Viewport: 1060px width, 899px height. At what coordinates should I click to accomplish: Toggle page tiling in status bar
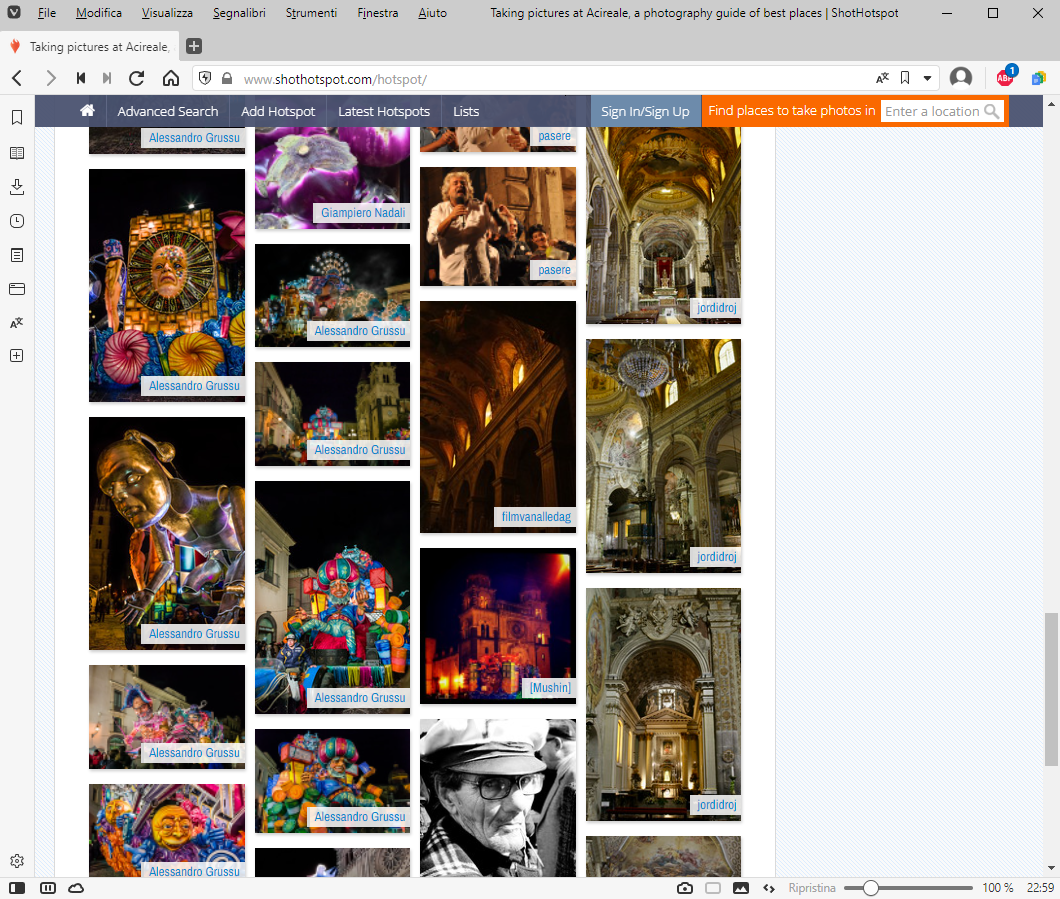[x=48, y=888]
